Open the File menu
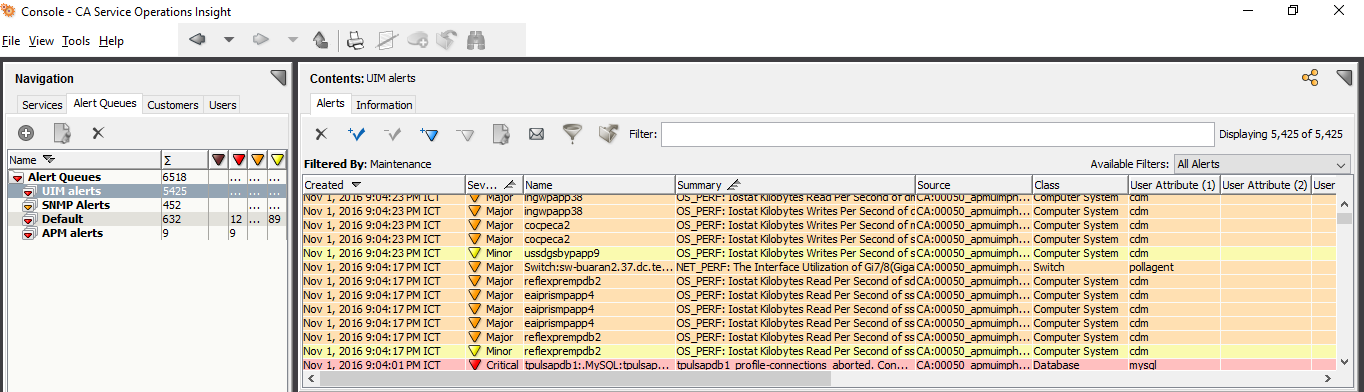 pos(11,41)
